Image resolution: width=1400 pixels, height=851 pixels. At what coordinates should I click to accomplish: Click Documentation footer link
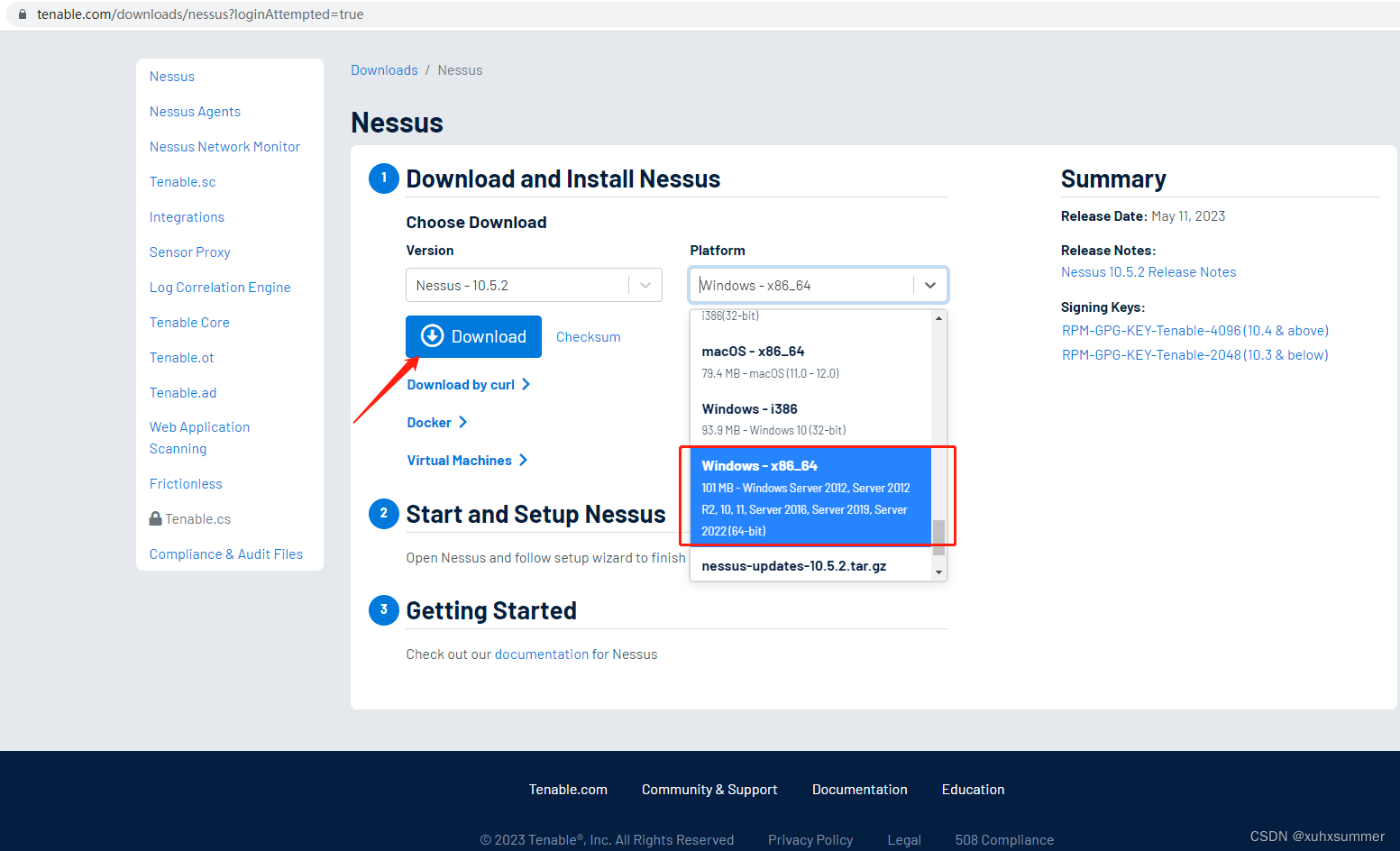pyautogui.click(x=860, y=790)
